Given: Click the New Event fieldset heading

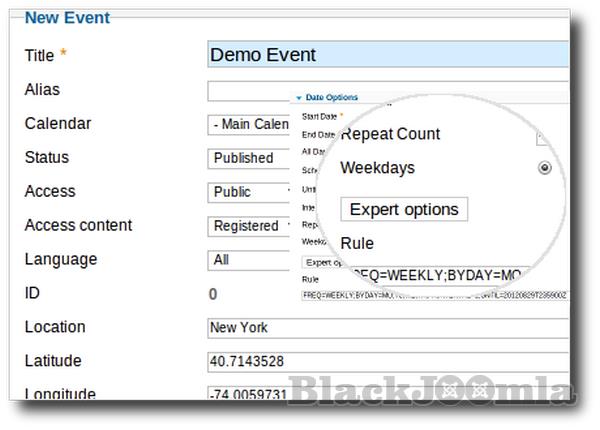Looking at the screenshot, I should point(67,17).
